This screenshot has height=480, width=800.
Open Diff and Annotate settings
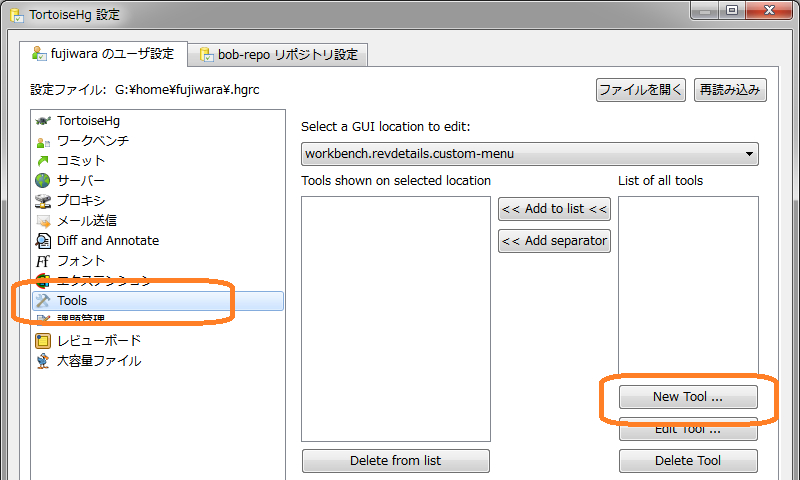pyautogui.click(x=158, y=241)
